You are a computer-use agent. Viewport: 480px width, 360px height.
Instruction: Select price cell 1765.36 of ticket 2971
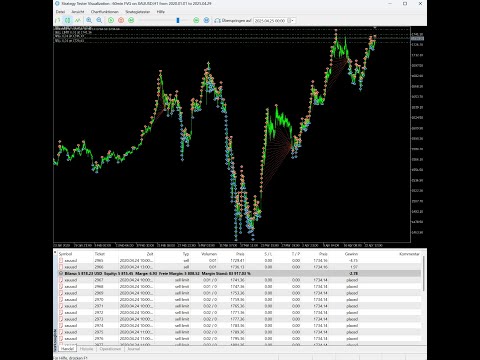tap(237, 306)
